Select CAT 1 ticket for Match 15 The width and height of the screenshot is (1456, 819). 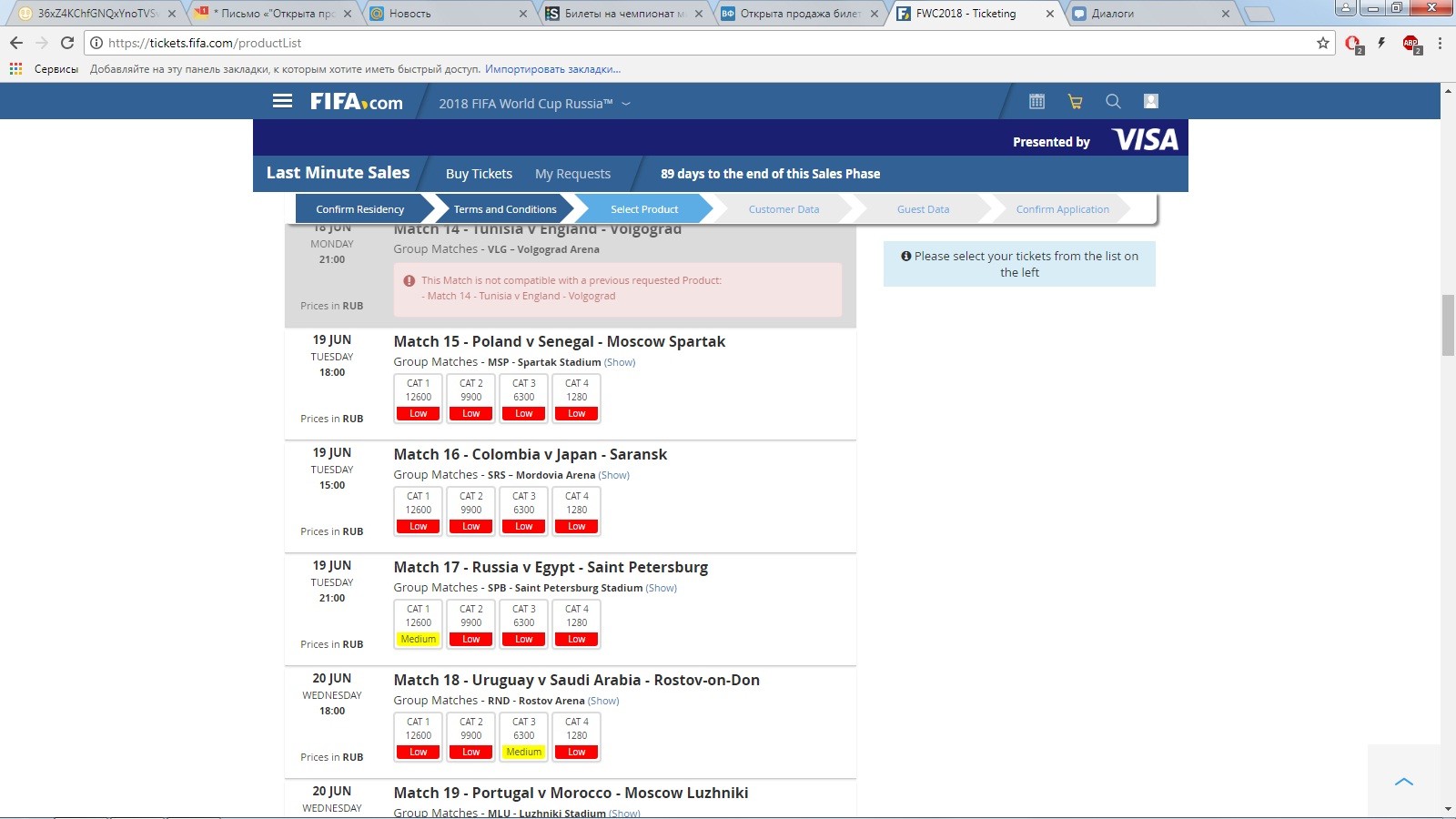pyautogui.click(x=419, y=399)
